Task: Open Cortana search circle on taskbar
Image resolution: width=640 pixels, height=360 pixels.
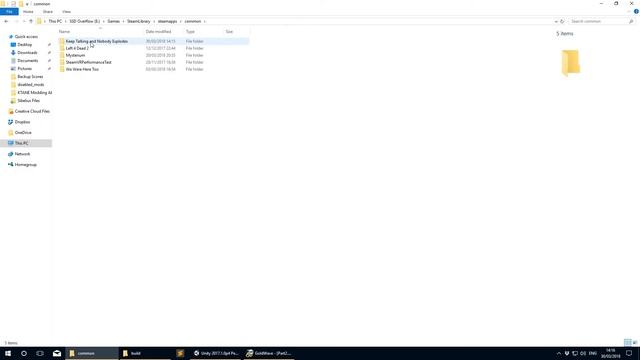Action: pos(24,353)
